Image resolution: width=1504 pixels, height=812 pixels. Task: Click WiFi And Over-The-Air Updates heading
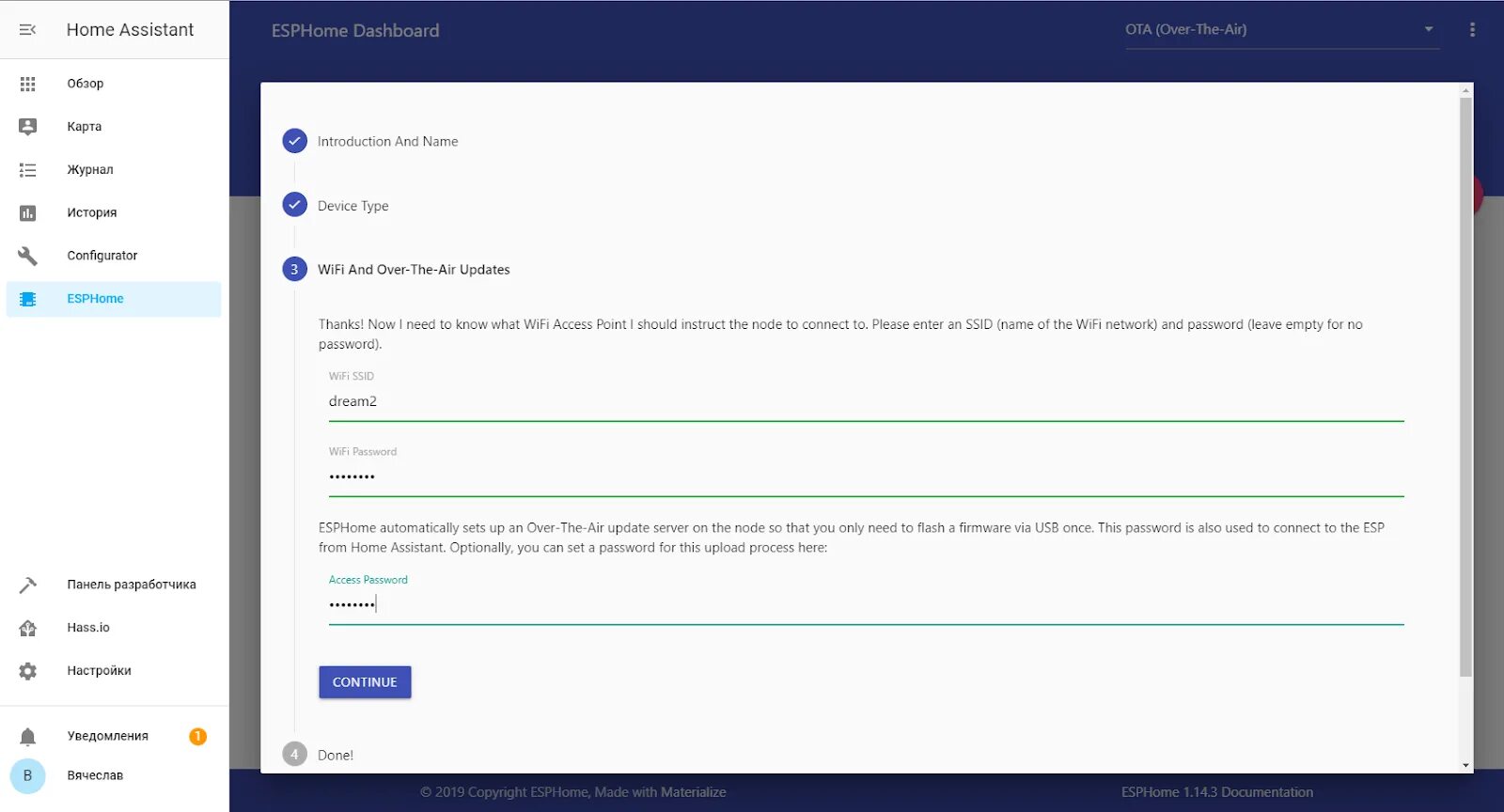click(x=414, y=270)
